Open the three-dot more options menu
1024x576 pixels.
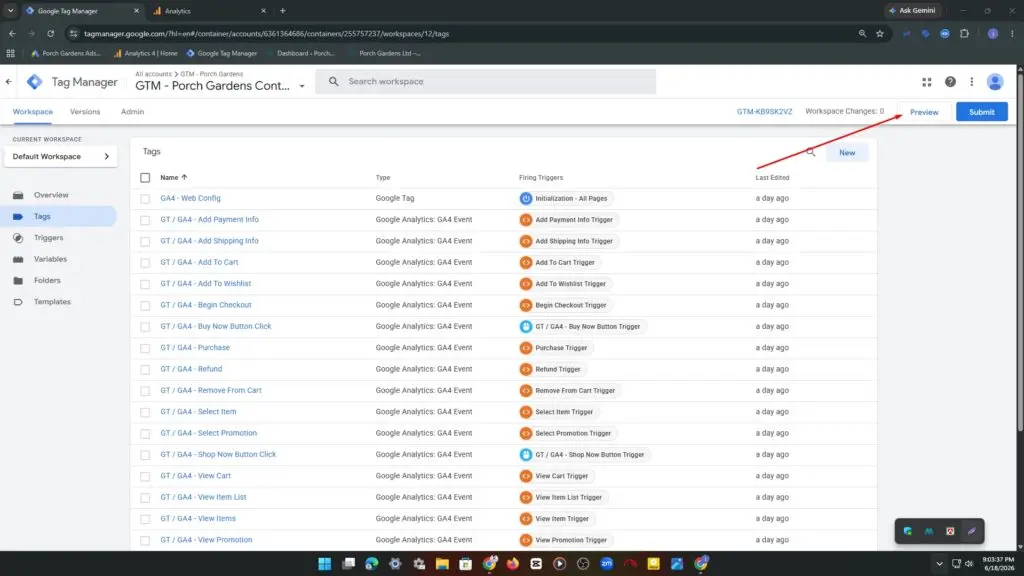[972, 82]
